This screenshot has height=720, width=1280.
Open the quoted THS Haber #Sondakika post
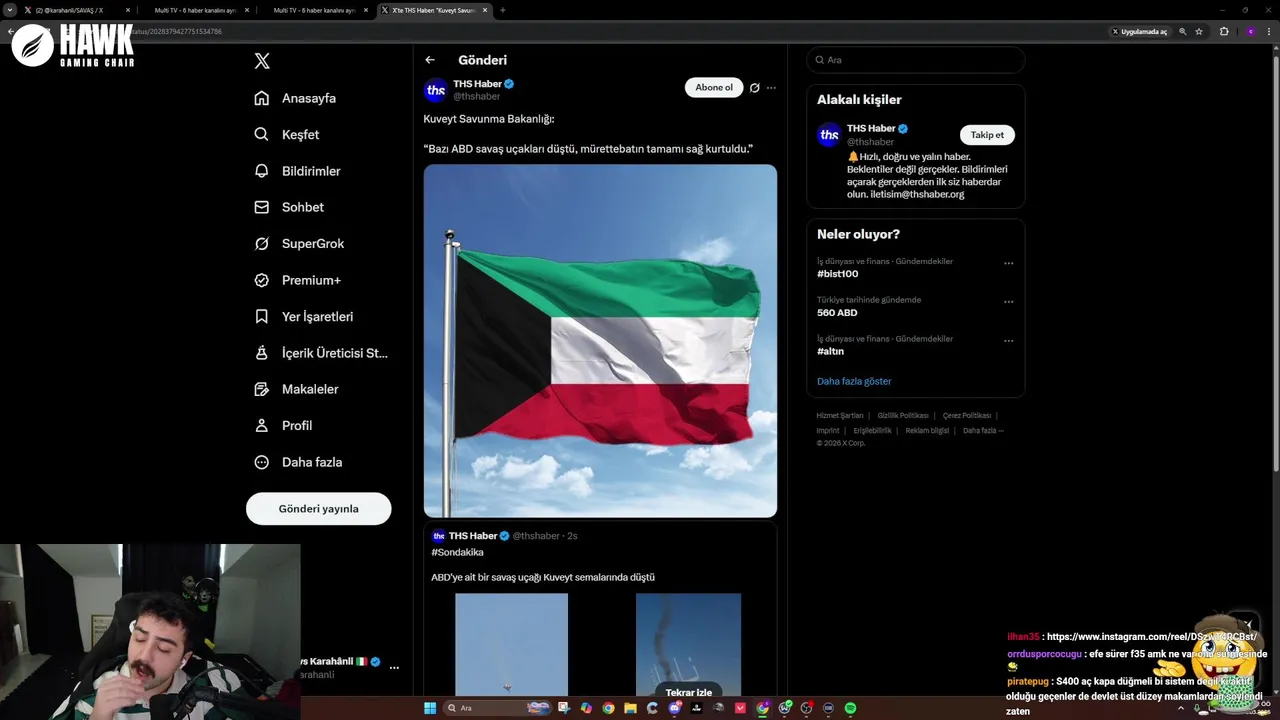coord(600,608)
